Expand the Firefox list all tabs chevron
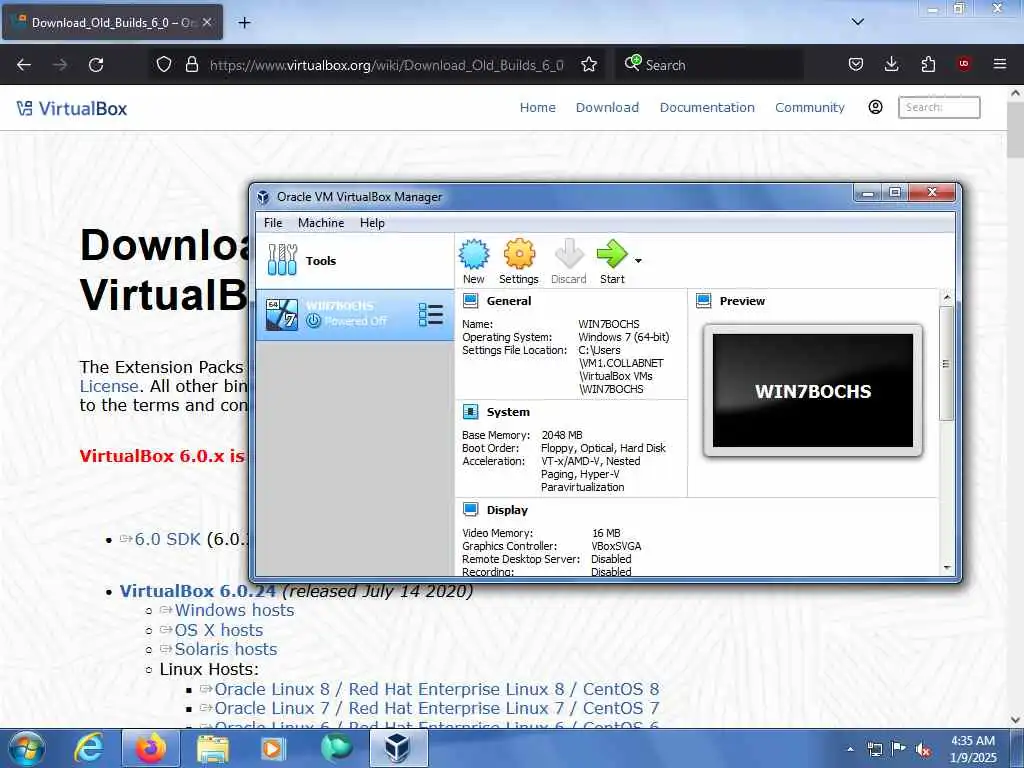This screenshot has width=1024, height=768. 858,22
